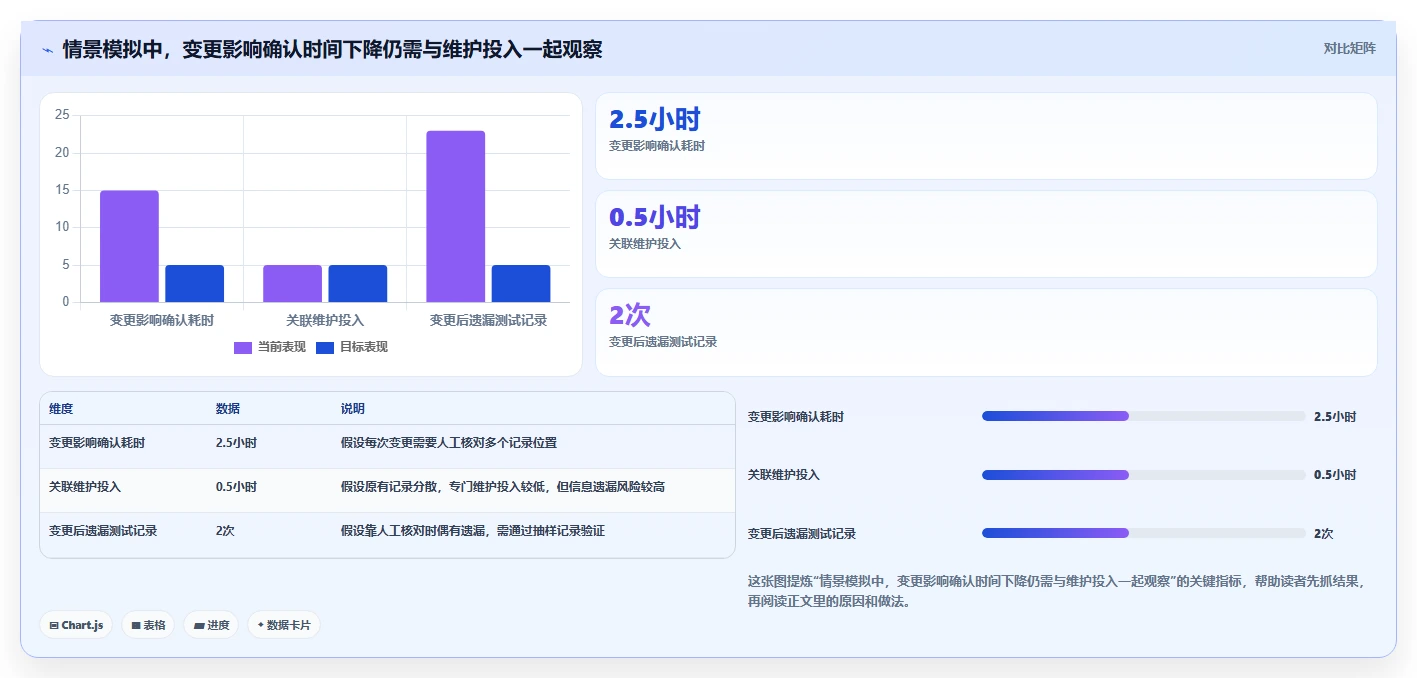Screen dimensions: 1417x678
Task: Click the table cell reading 2次
Action: coord(225,531)
